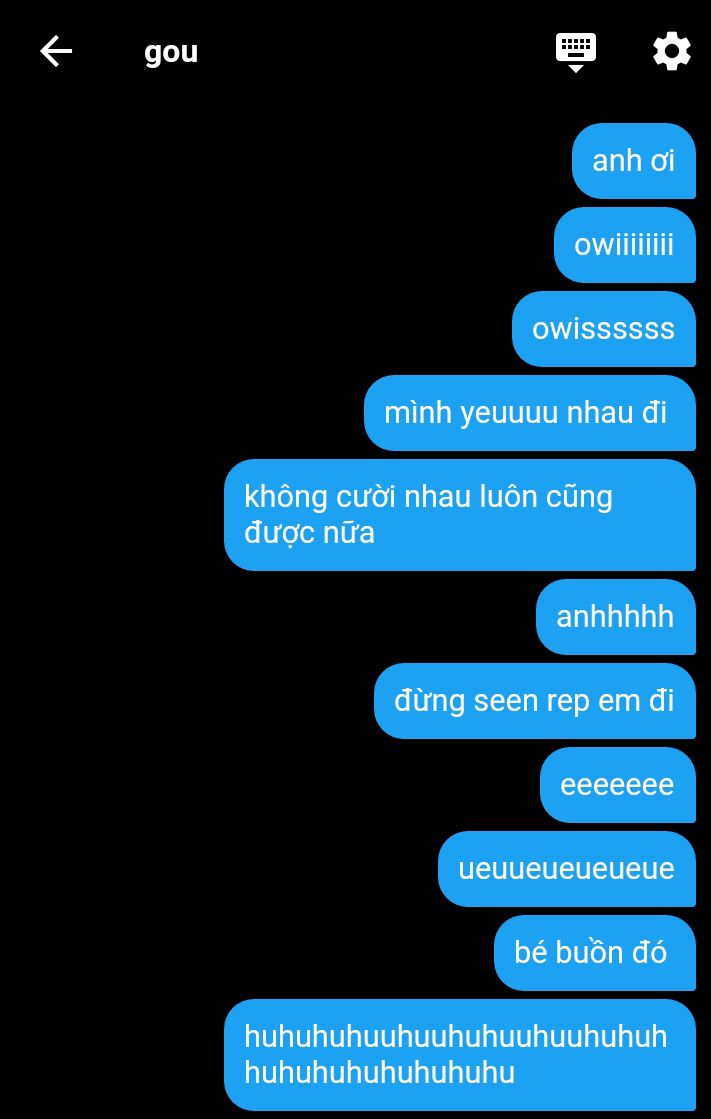Viewport: 711px width, 1119px height.
Task: Click the 'được nữa' second text line
Action: coord(309,533)
